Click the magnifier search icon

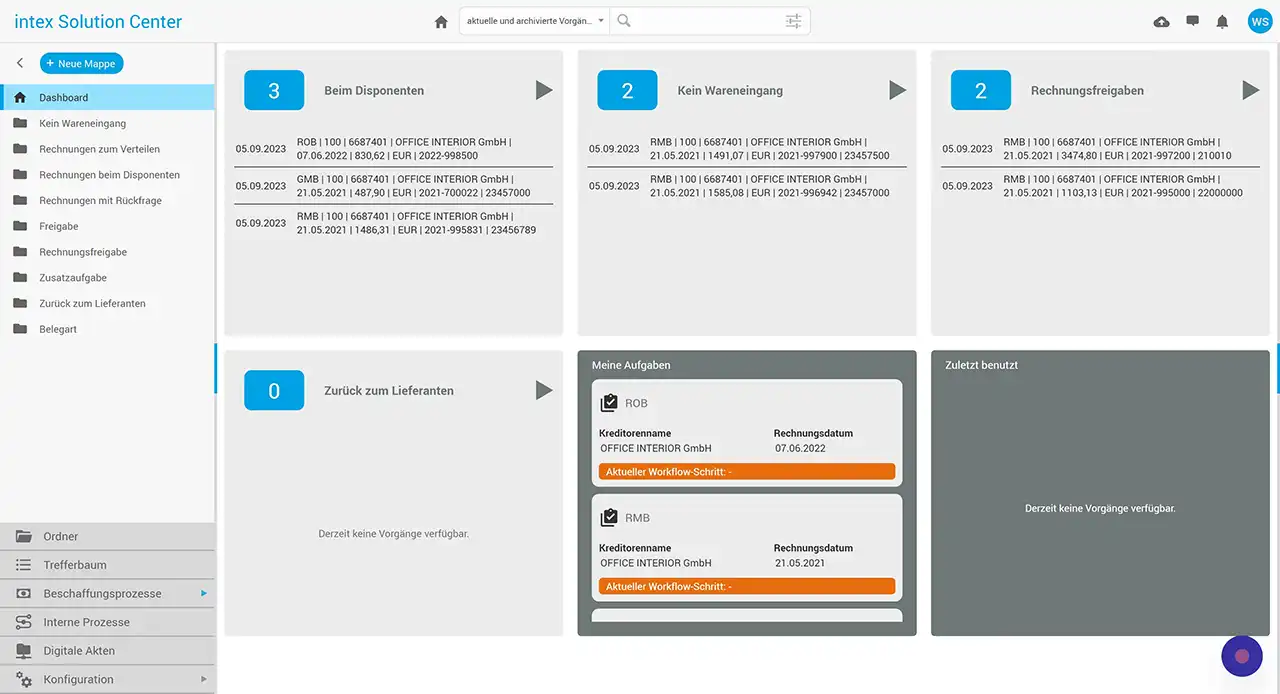(x=624, y=21)
